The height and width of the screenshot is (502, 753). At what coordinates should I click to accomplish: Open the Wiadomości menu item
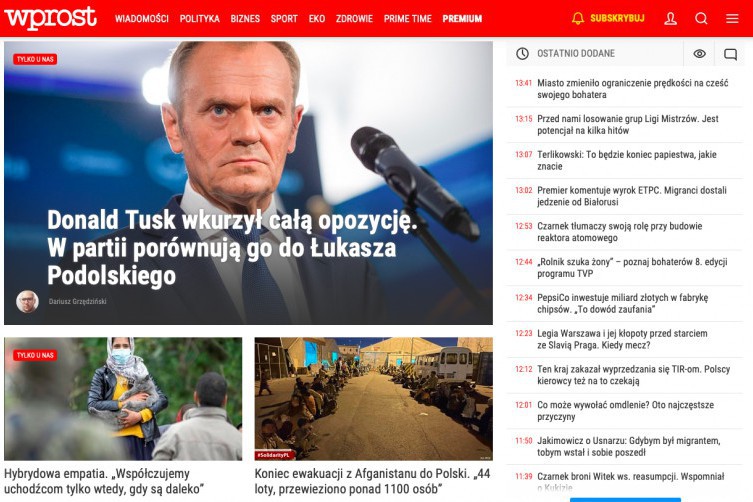point(142,19)
